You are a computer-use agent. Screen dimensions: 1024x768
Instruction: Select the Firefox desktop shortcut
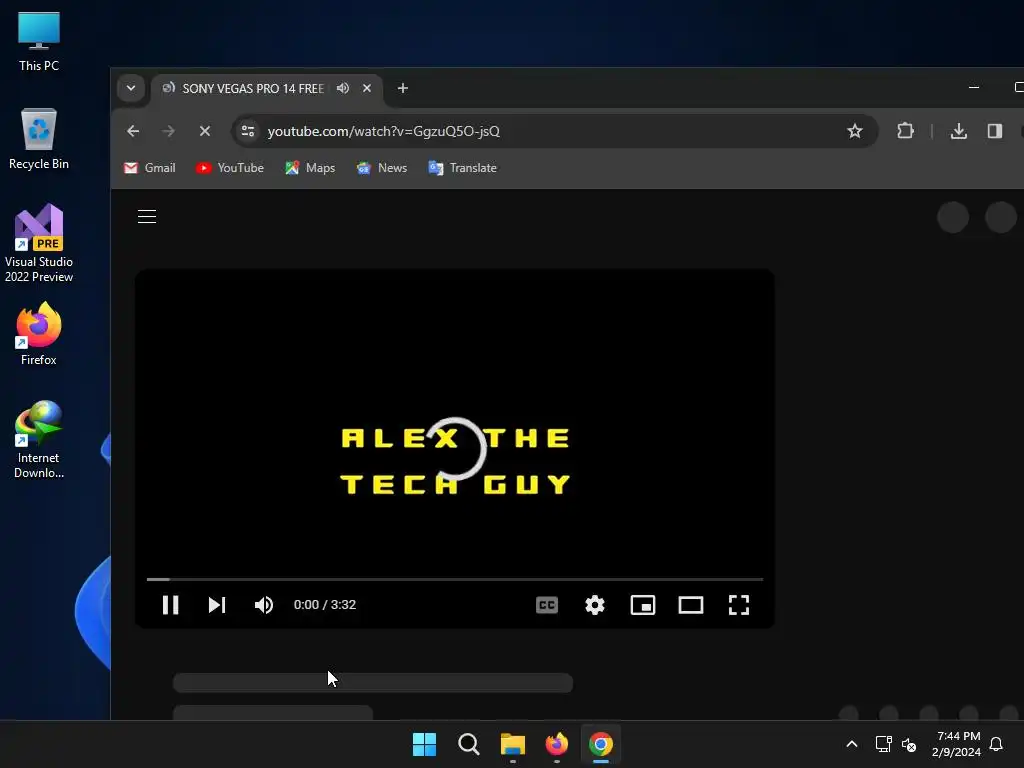tap(39, 334)
